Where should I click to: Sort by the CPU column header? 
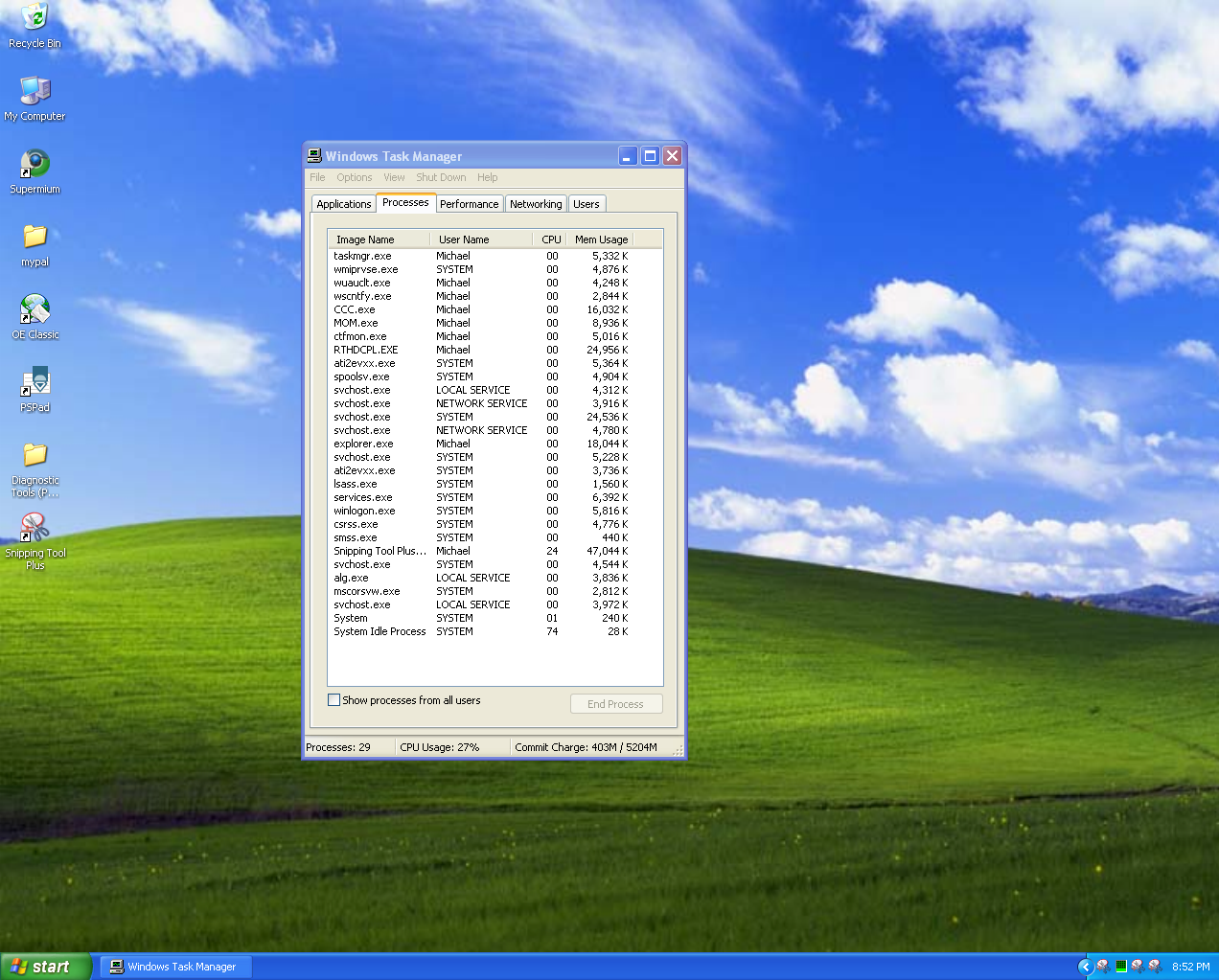(x=550, y=239)
